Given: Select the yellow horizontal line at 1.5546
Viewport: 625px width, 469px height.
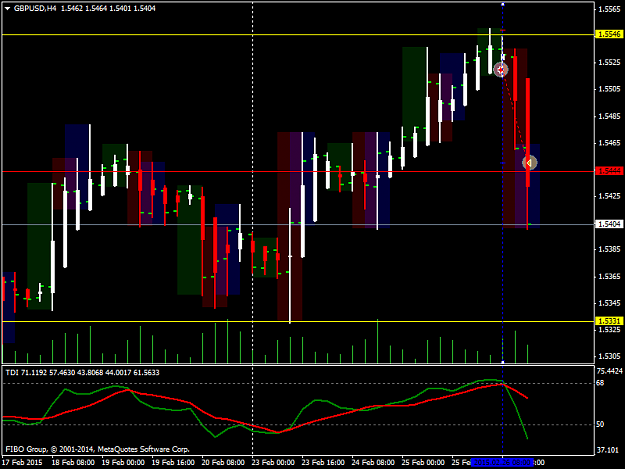Looking at the screenshot, I should coord(298,35).
